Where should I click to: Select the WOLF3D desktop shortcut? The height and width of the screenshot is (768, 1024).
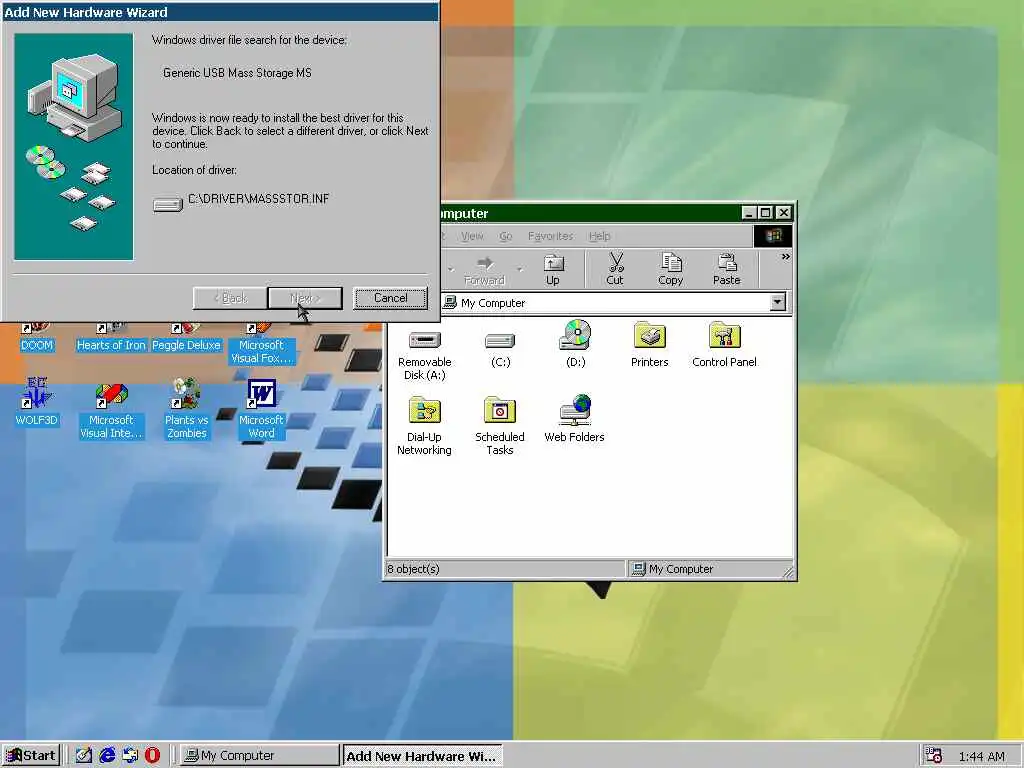point(37,402)
